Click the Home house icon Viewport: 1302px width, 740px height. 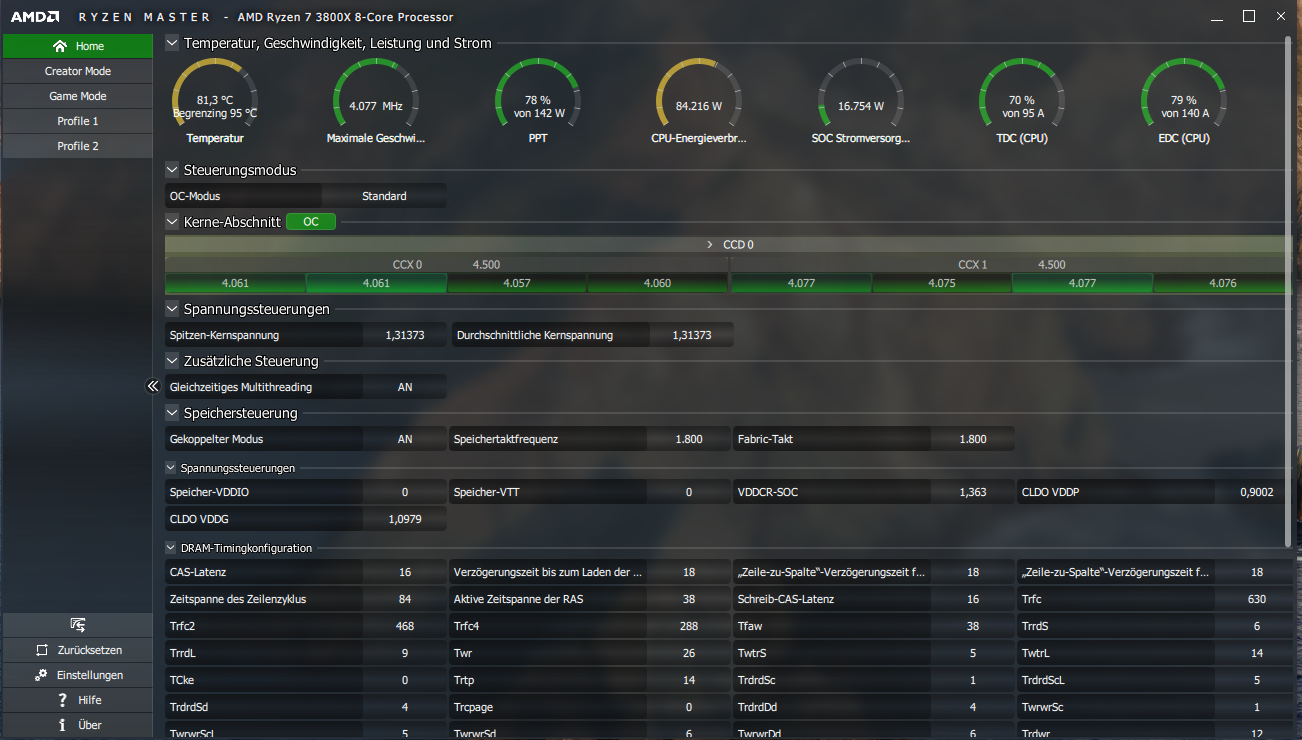coord(60,46)
